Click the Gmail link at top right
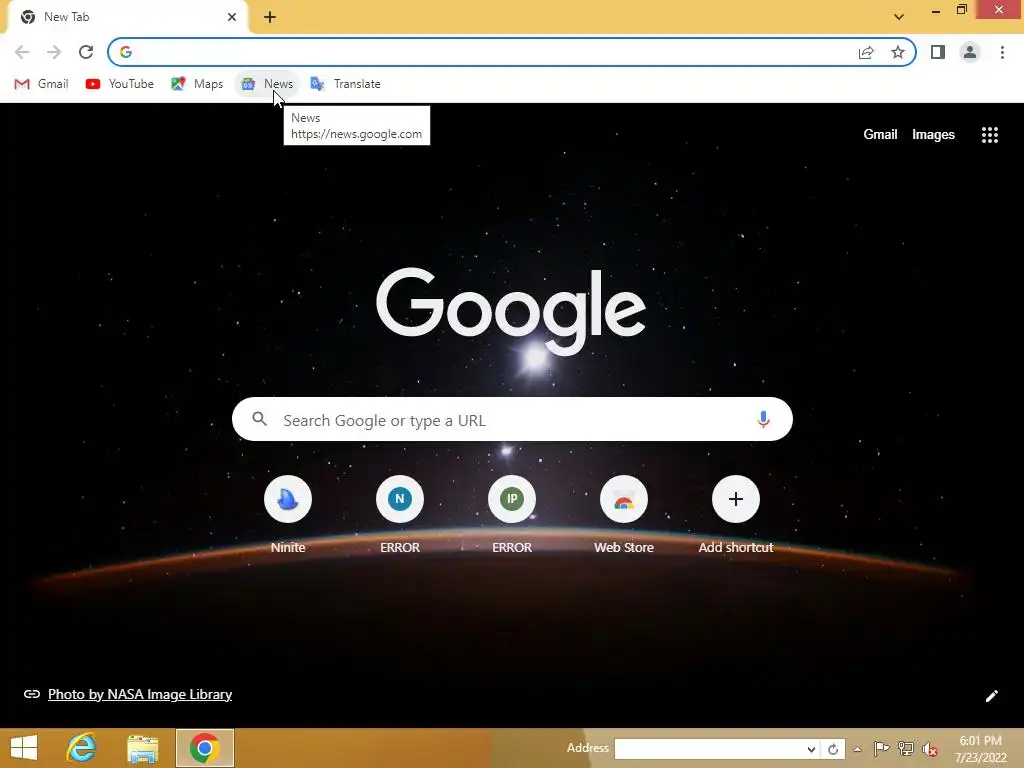Image resolution: width=1024 pixels, height=768 pixels. [x=880, y=135]
